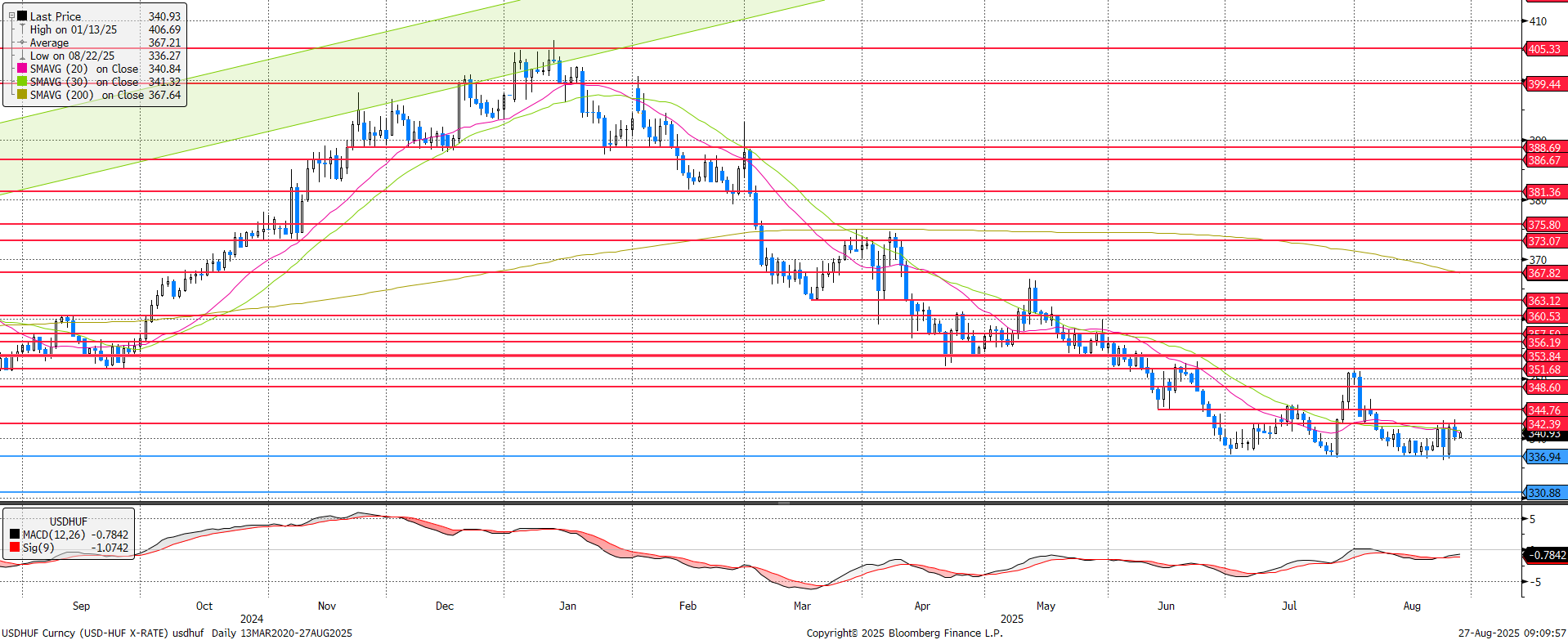Click the 2024 year label on axis
This screenshot has width=1568, height=640.
[252, 619]
